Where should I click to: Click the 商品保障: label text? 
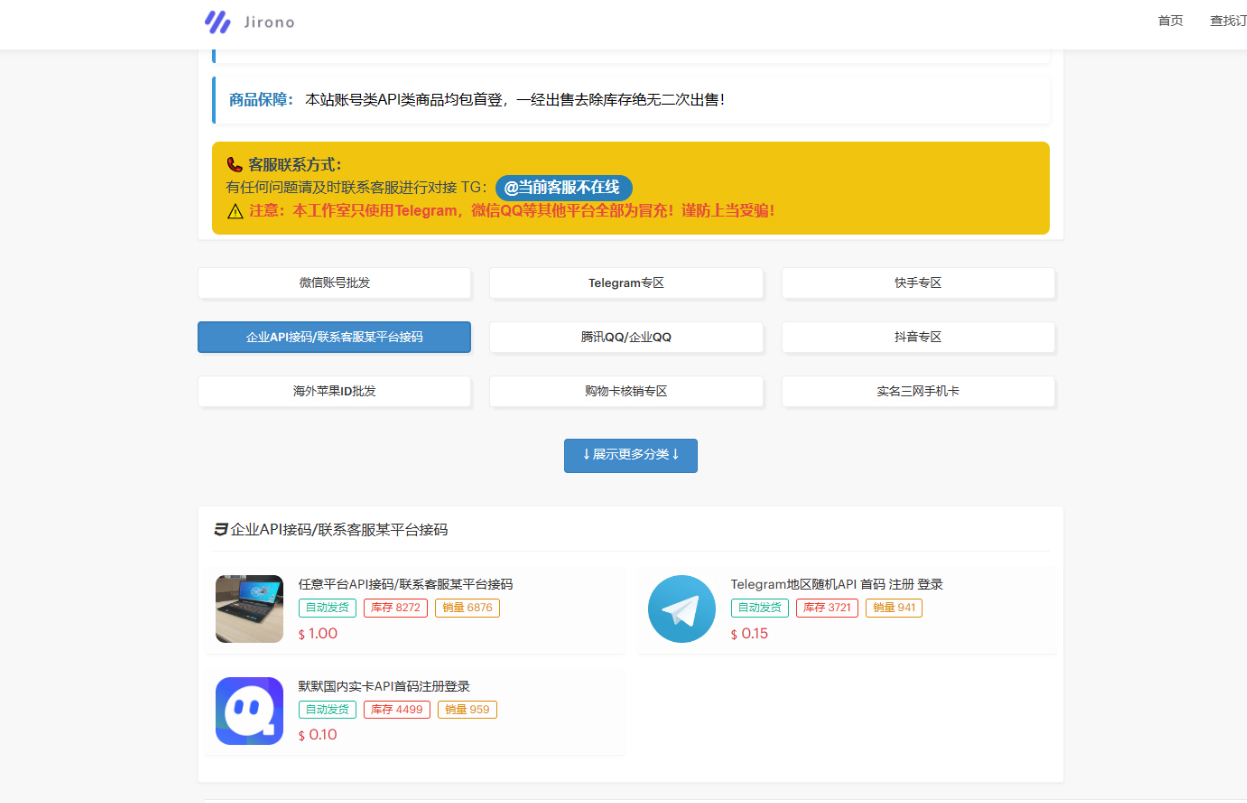pos(262,100)
